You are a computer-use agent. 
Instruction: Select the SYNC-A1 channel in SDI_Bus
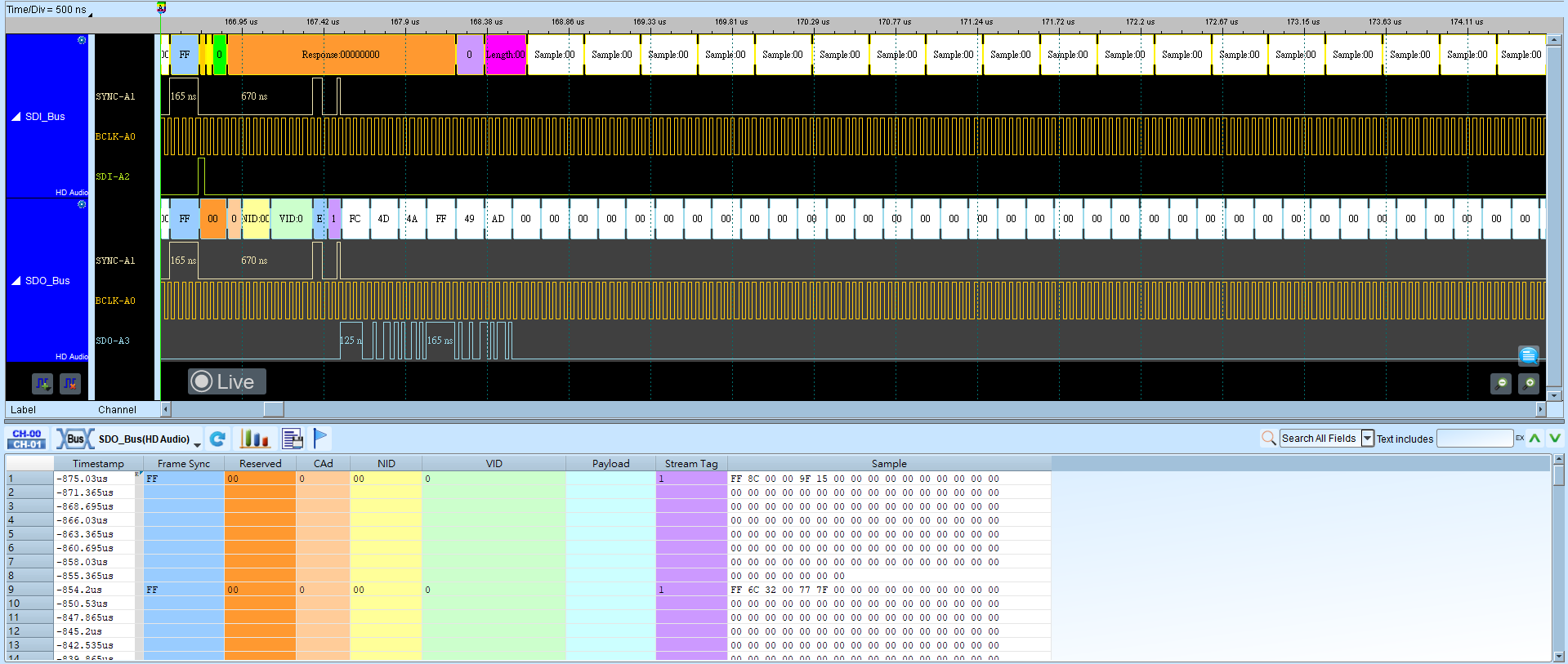click(115, 96)
